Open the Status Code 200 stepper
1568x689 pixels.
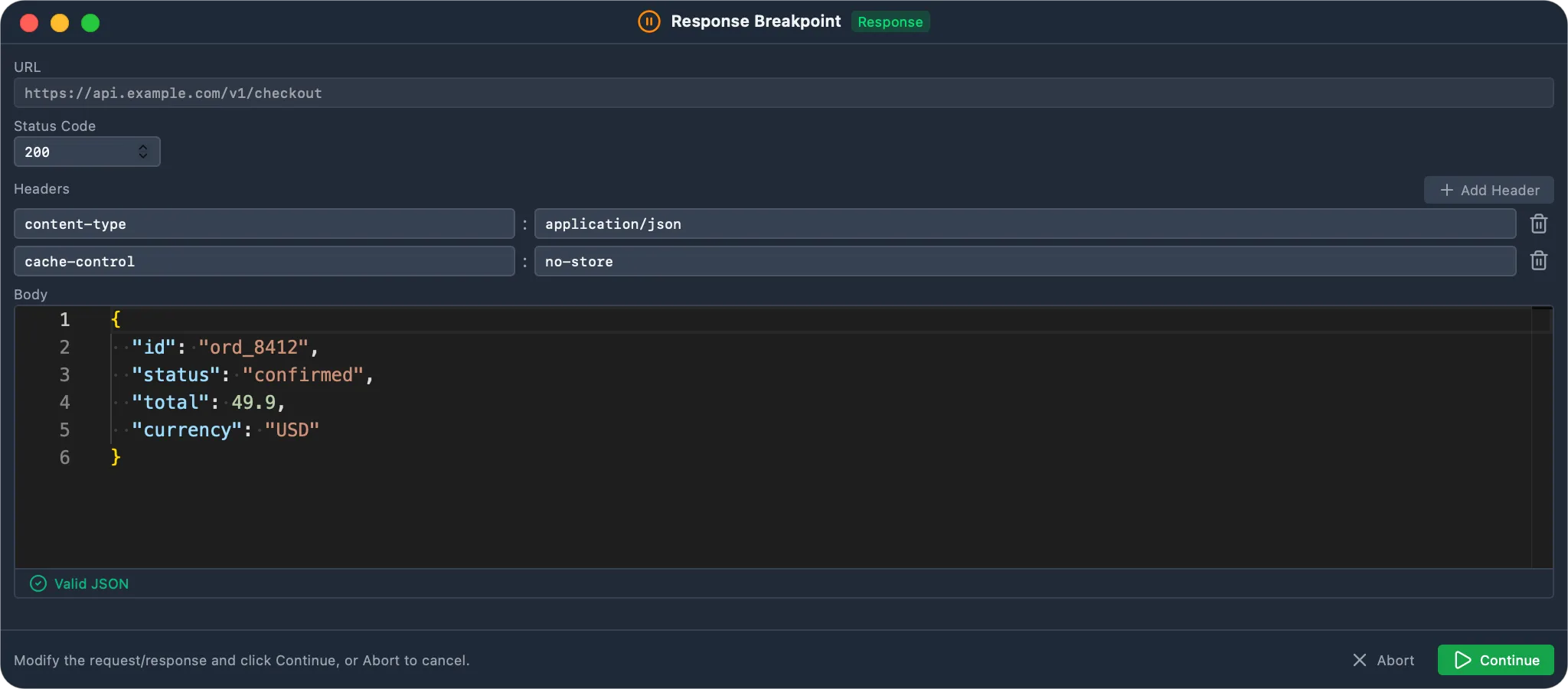[x=142, y=152]
